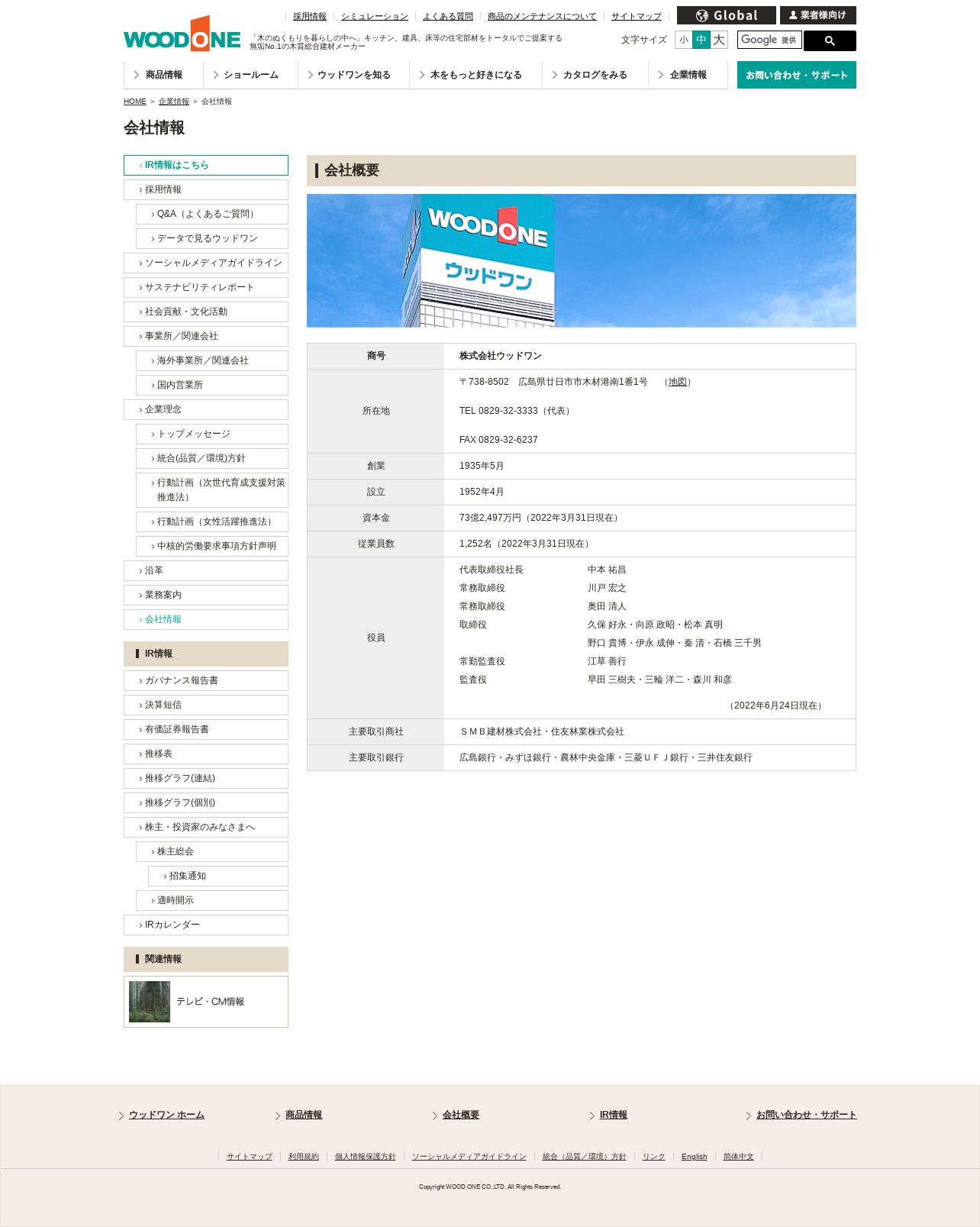This screenshot has height=1227, width=980.
Task: Open 社会貢献・文化活動 sidebar item
Action: [206, 312]
